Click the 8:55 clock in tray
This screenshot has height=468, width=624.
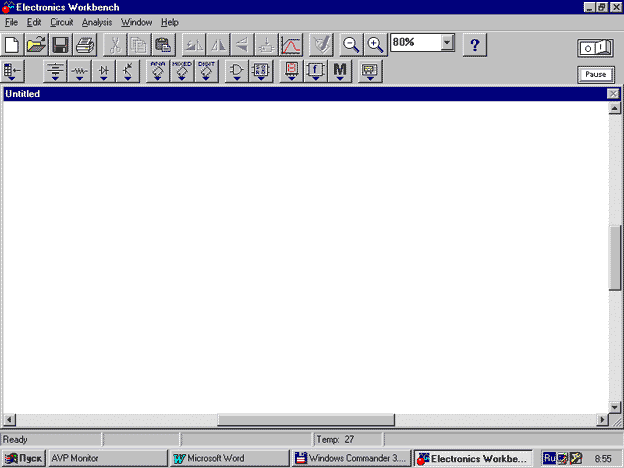pos(603,459)
